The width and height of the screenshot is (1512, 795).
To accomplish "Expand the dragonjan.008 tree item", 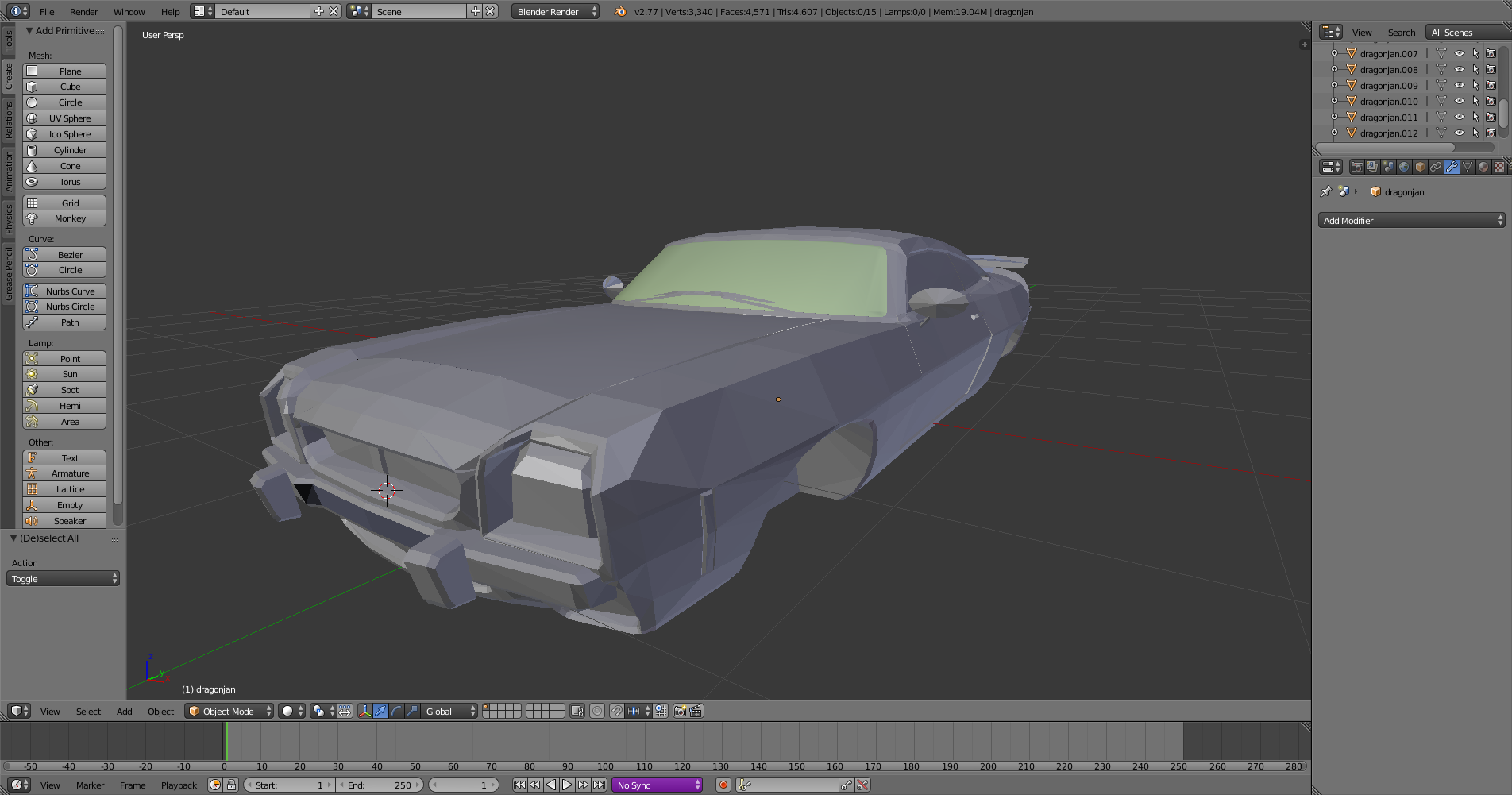I will pyautogui.click(x=1334, y=70).
